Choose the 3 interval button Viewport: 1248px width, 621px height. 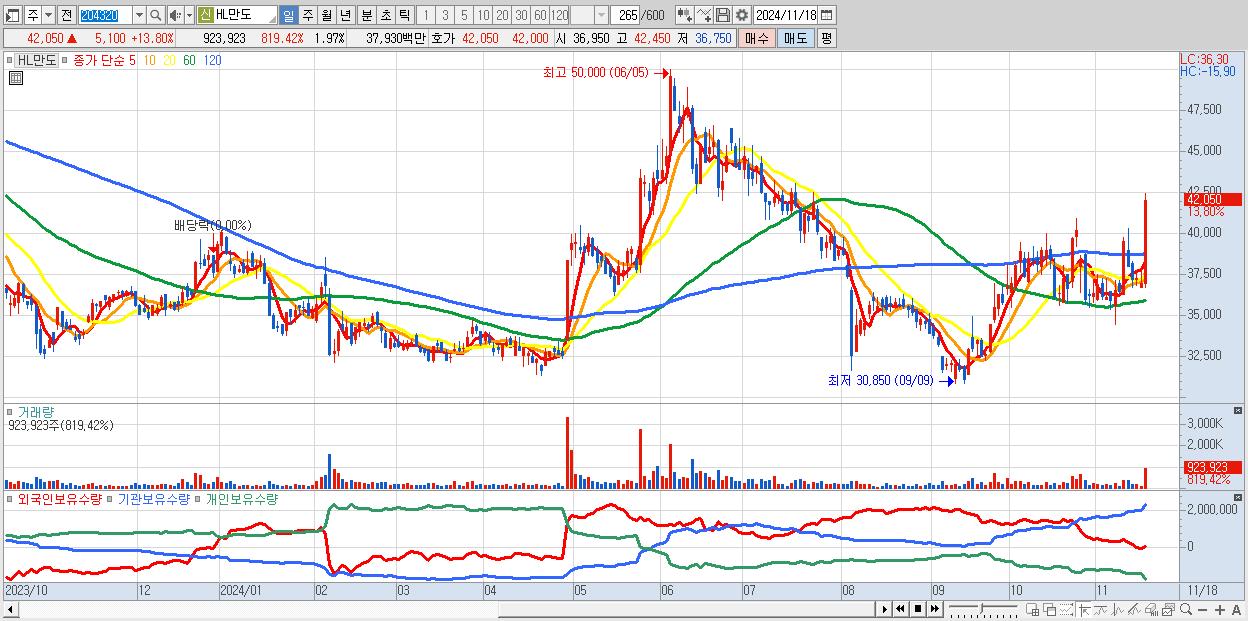tap(445, 15)
